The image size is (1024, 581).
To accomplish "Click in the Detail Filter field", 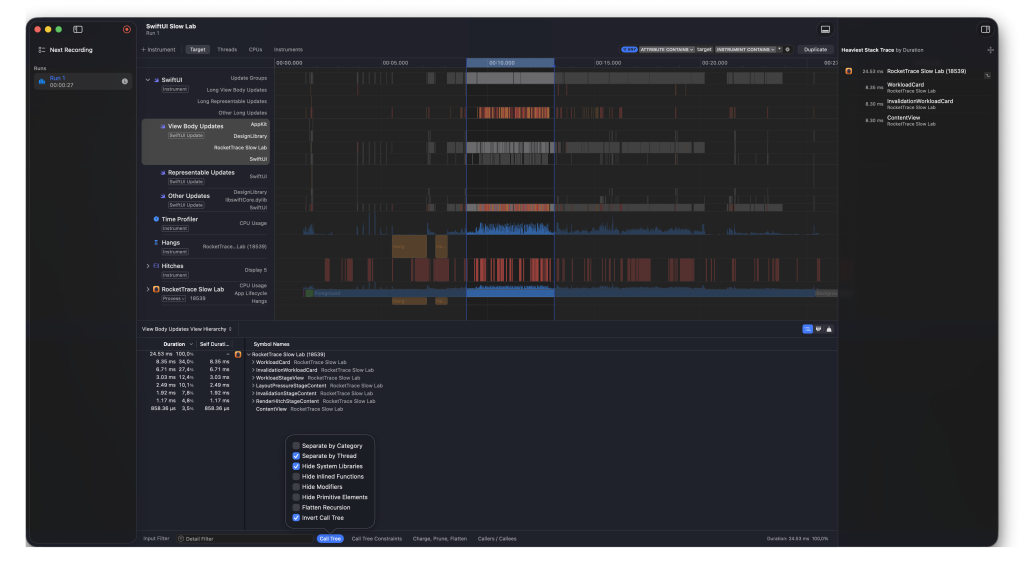I will [246, 539].
